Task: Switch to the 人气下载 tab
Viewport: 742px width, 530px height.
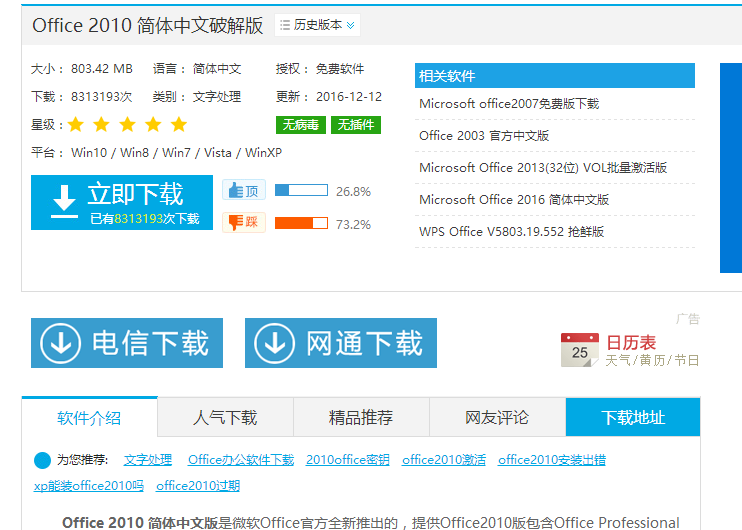Action: (x=225, y=417)
